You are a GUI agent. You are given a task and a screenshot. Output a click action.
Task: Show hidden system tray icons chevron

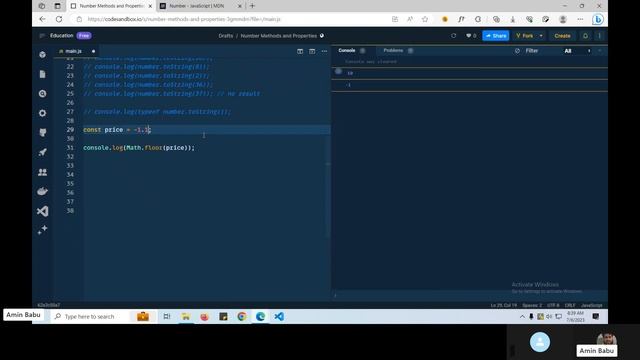click(522, 316)
